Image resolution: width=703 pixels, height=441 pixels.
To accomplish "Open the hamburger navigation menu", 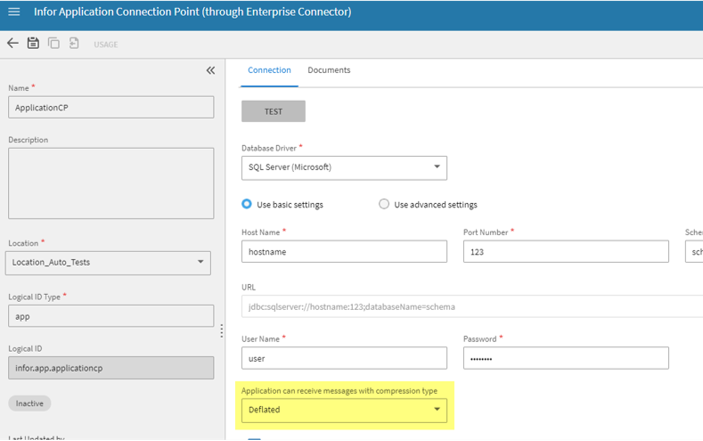I will click(14, 14).
